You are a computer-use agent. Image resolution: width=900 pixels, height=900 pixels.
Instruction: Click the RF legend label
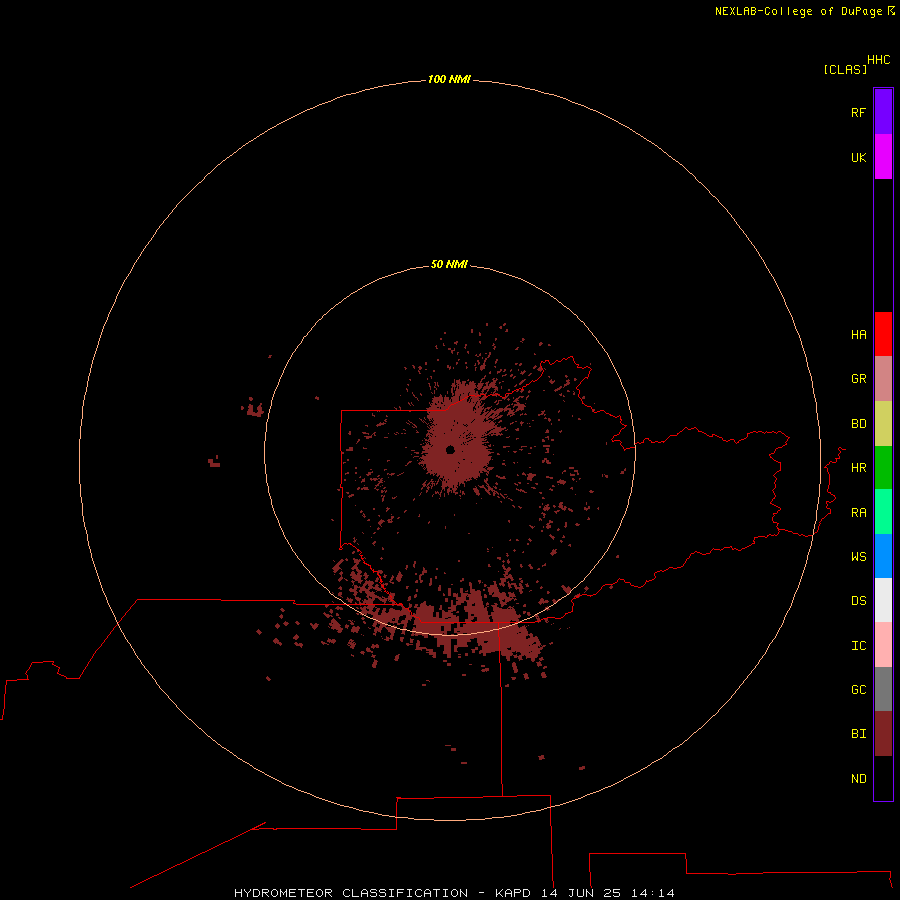point(858,112)
